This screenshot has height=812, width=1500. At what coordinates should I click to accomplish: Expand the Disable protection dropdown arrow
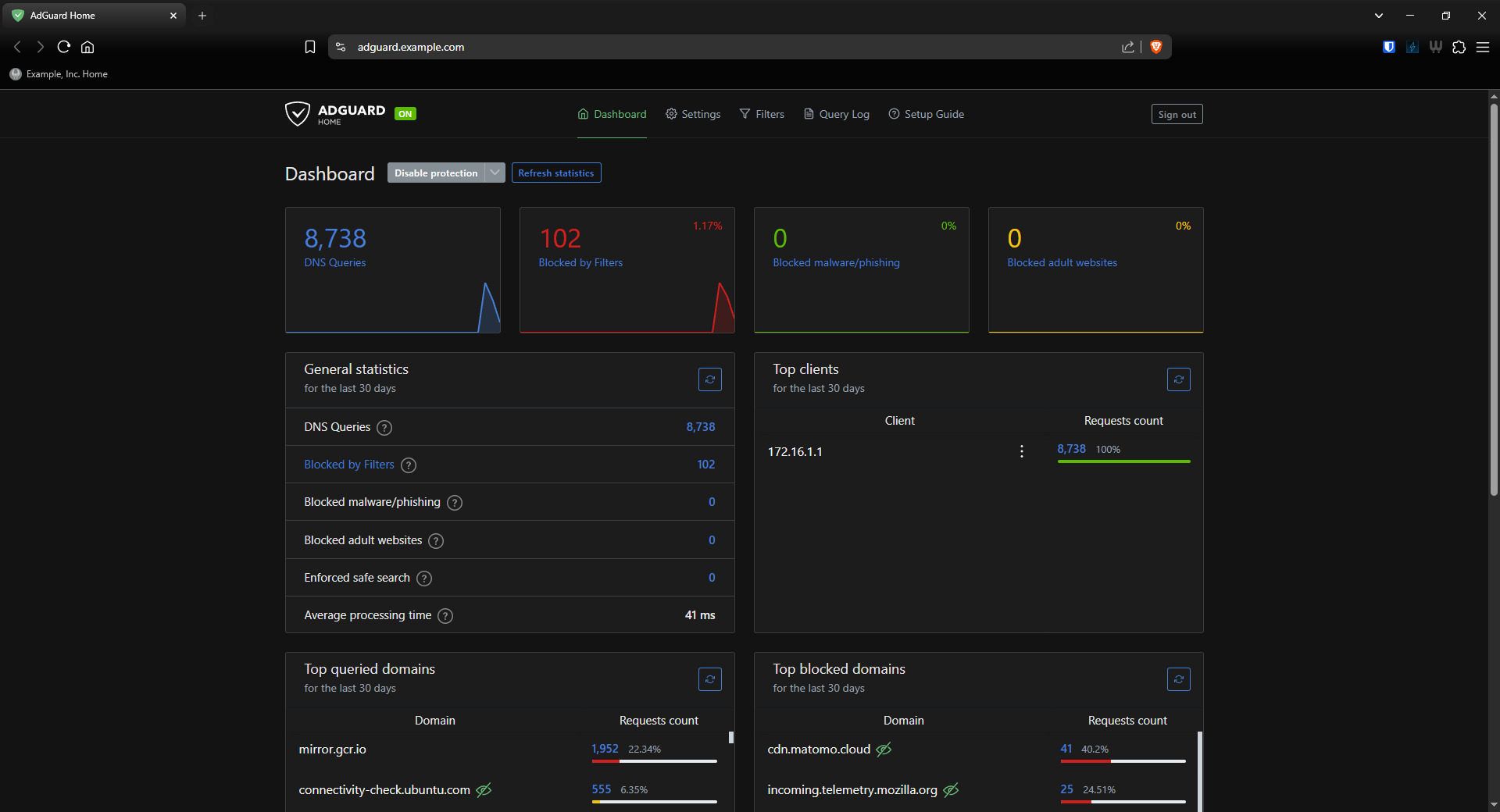point(495,173)
